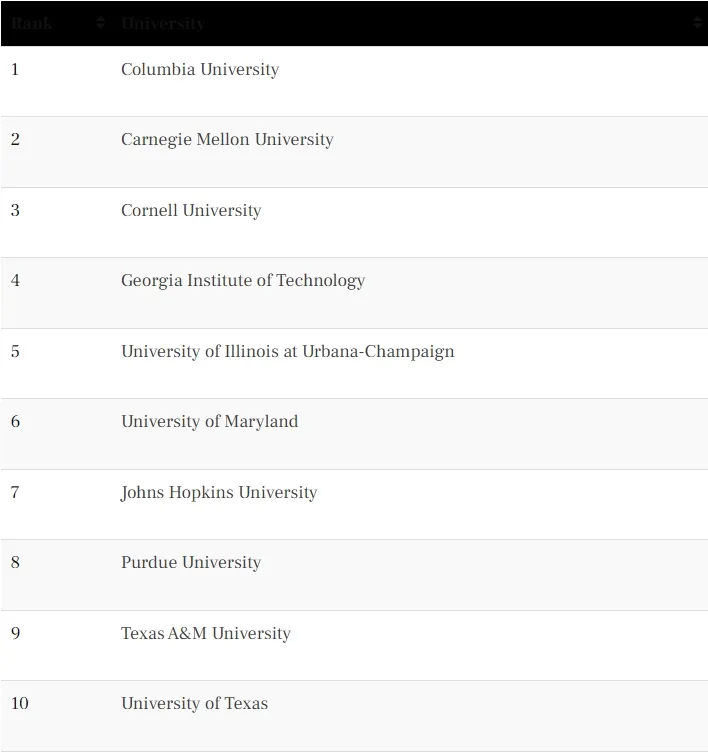Click rank number 10 cell
Image resolution: width=708 pixels, height=754 pixels.
(20, 703)
